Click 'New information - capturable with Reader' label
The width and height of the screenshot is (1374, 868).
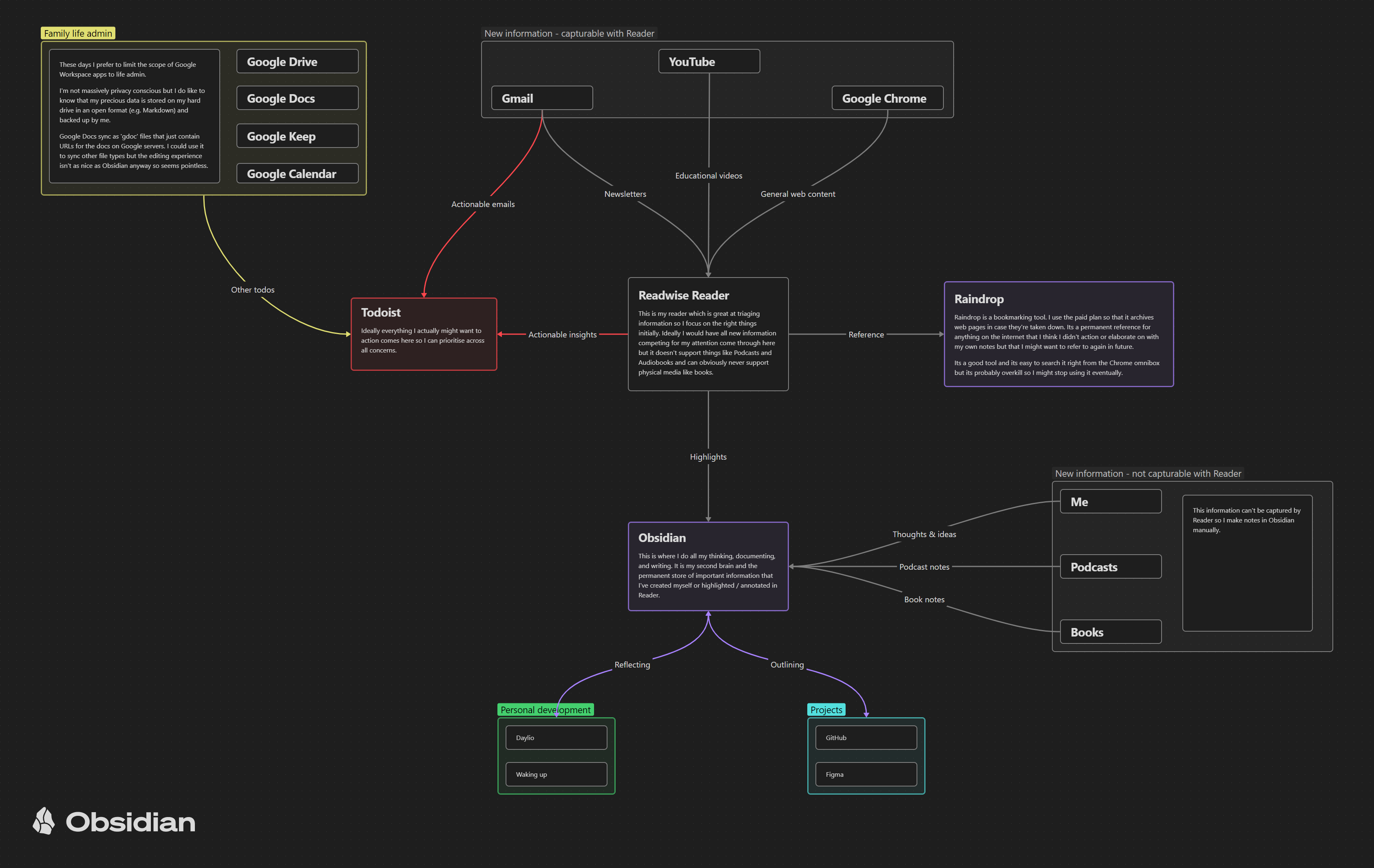coord(569,33)
